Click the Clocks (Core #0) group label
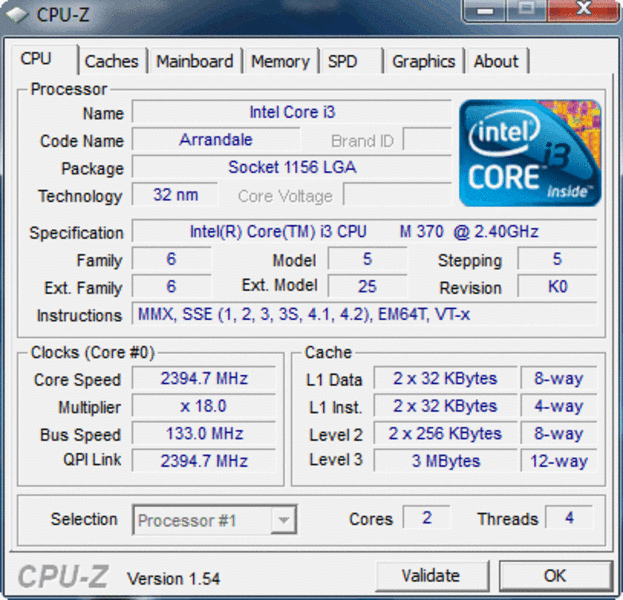The image size is (623, 600). (x=93, y=352)
